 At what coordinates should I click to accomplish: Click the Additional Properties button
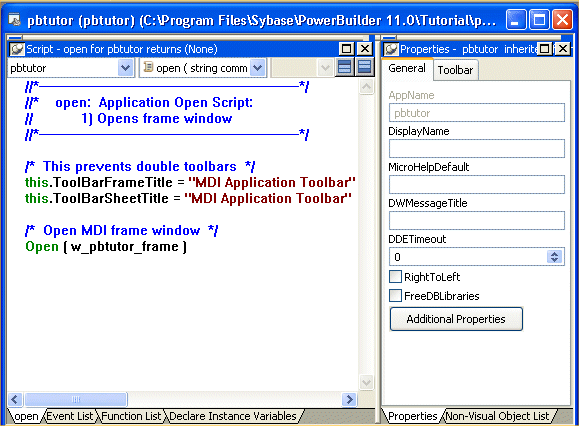click(x=456, y=319)
